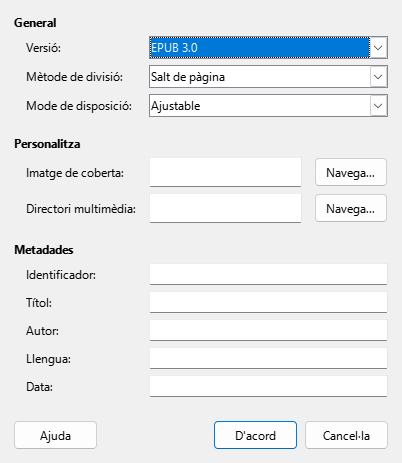Open help with the Ajuda button
Screen dimensions: 402x463
(x=55, y=435)
